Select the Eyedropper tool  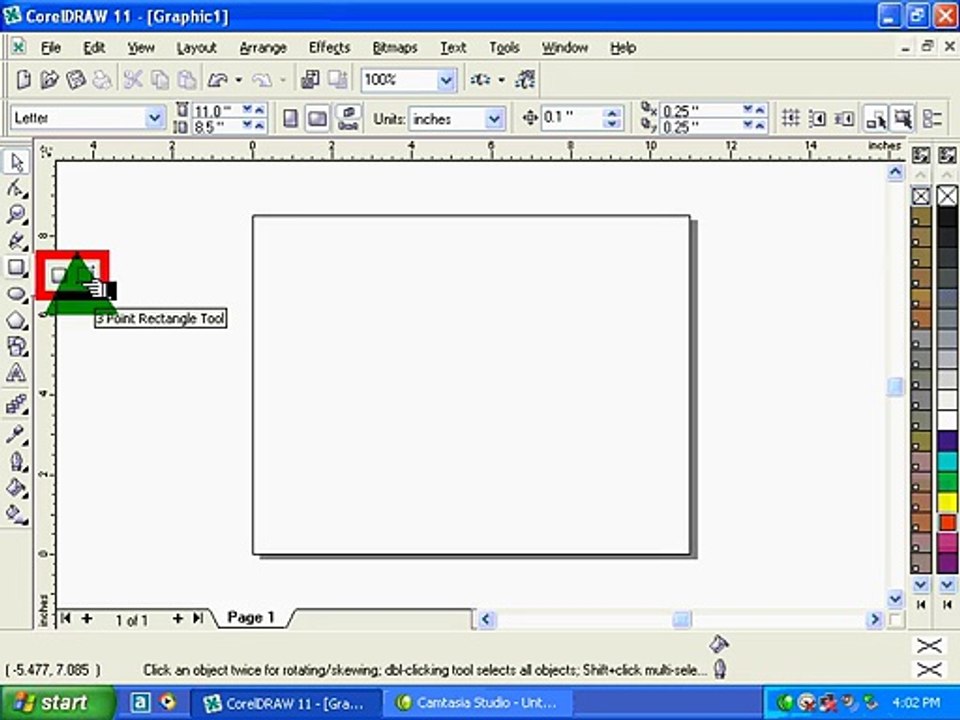[x=17, y=435]
